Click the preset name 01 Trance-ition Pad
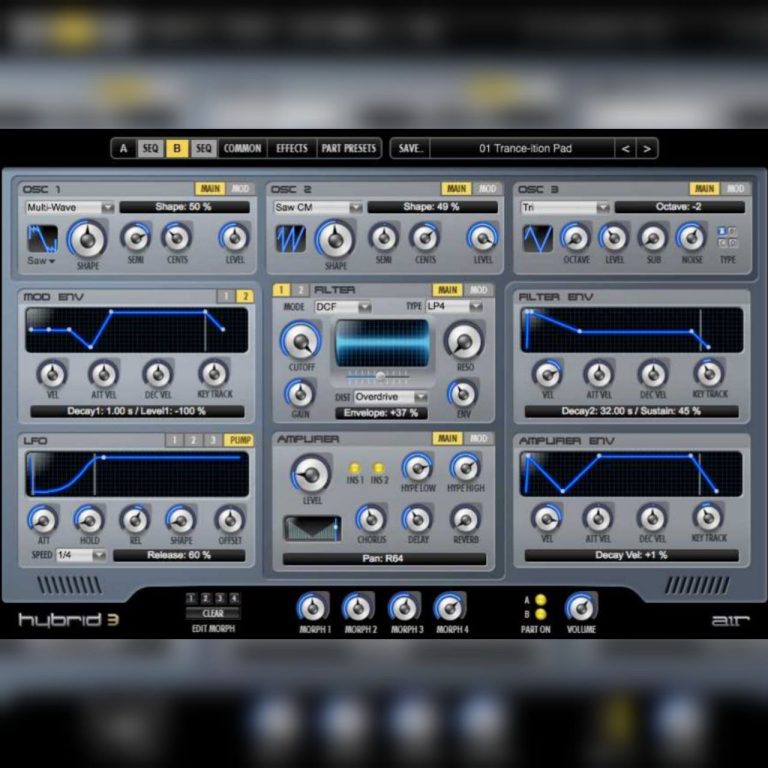Viewport: 768px width, 768px height. pyautogui.click(x=526, y=148)
